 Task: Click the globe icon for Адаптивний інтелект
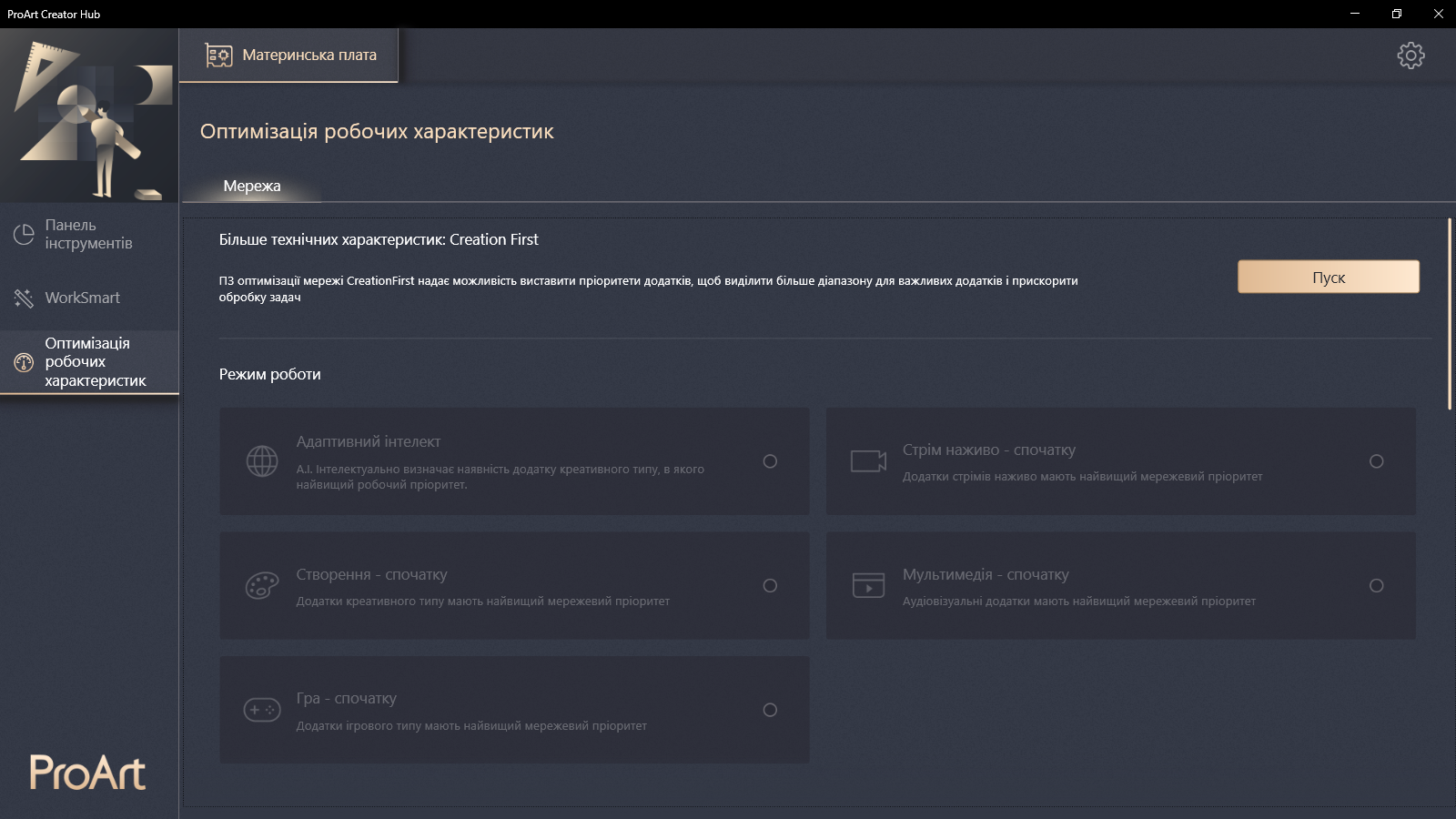pyautogui.click(x=262, y=461)
